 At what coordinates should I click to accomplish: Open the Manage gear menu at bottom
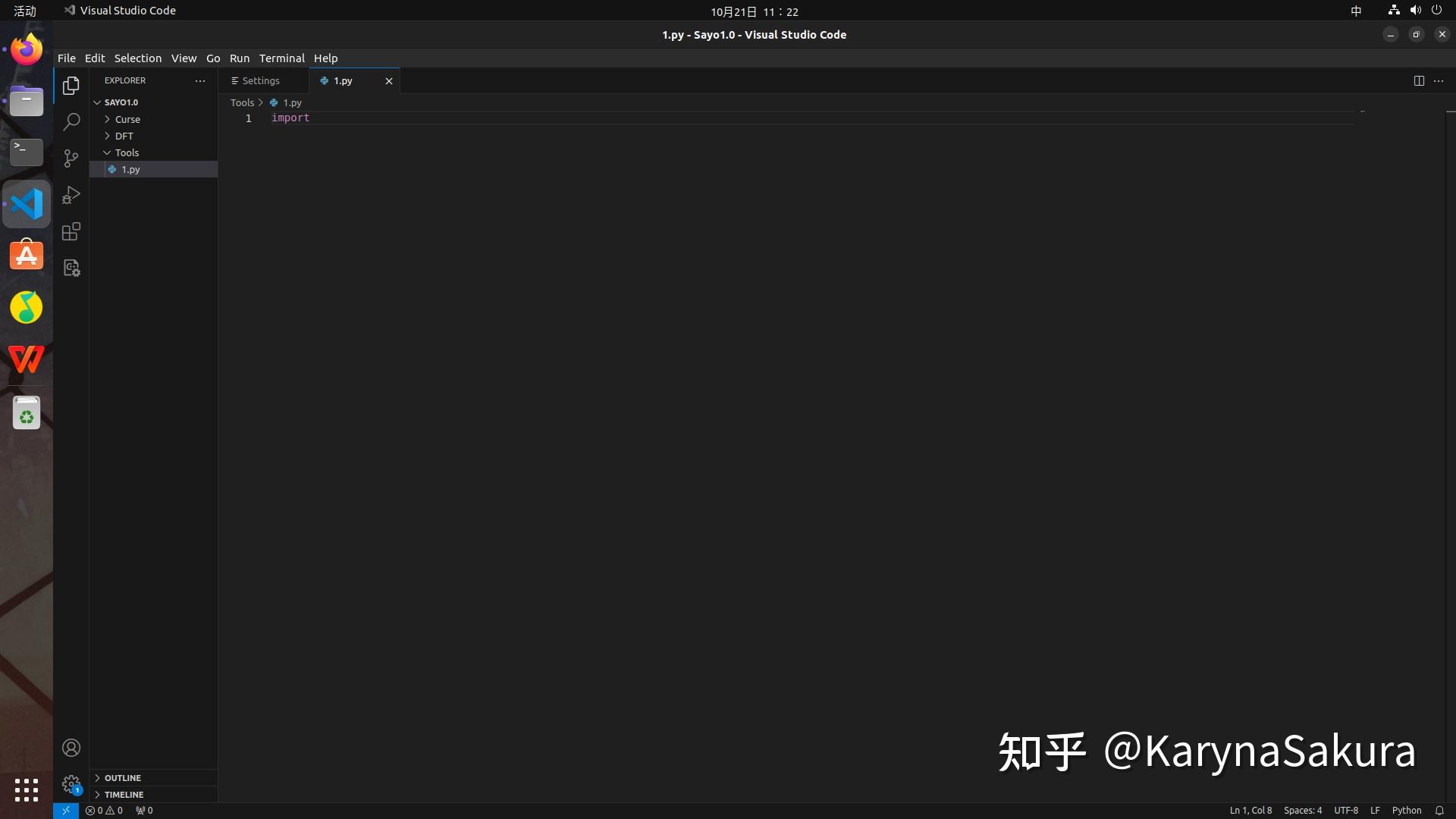coord(71,784)
